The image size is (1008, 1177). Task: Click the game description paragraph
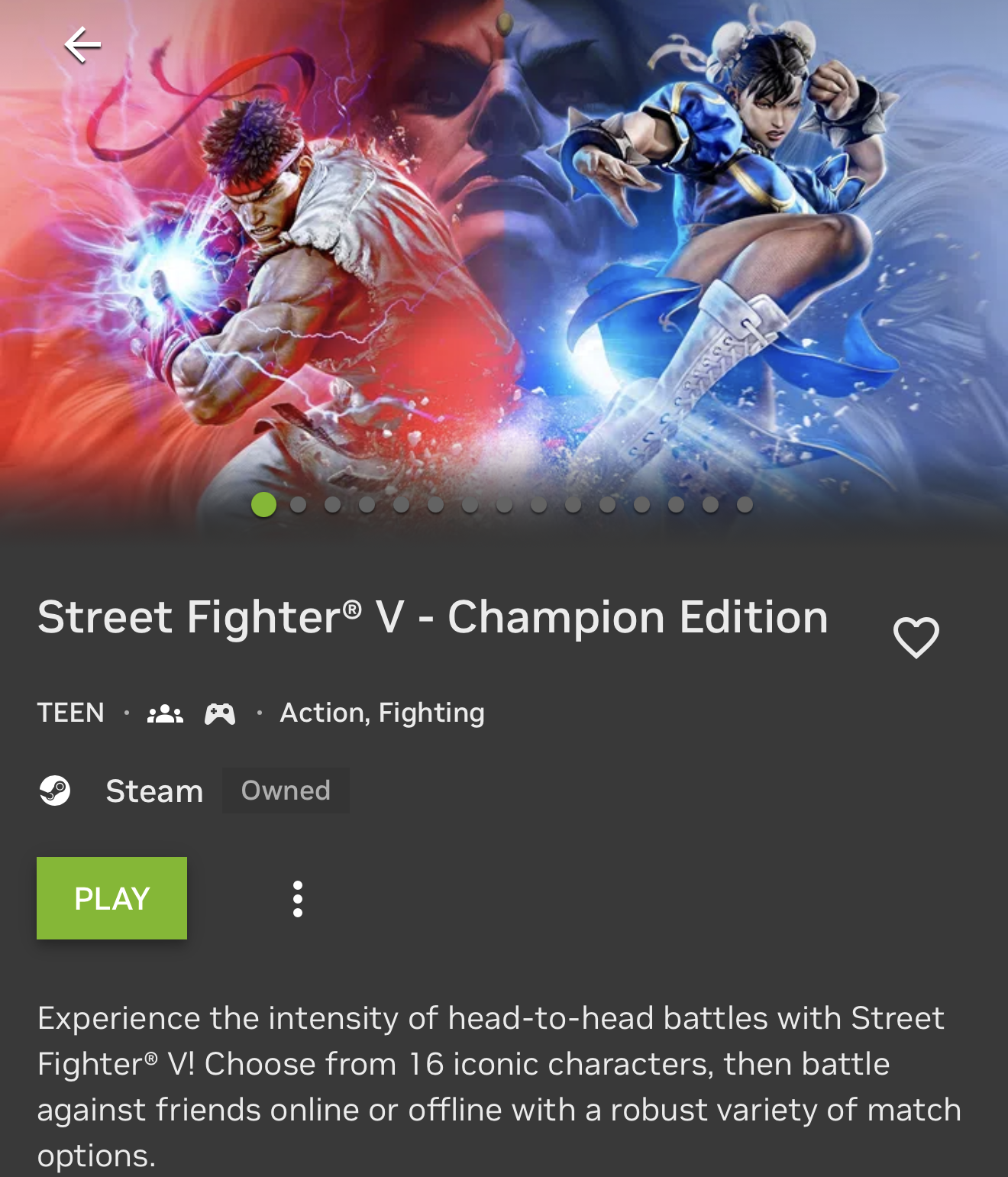[499, 1087]
